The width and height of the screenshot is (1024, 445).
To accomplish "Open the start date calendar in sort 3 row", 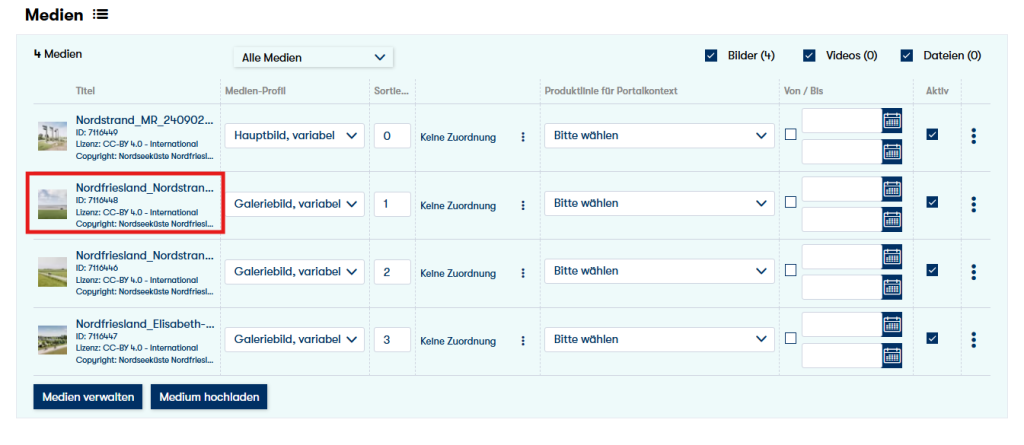I will click(891, 325).
